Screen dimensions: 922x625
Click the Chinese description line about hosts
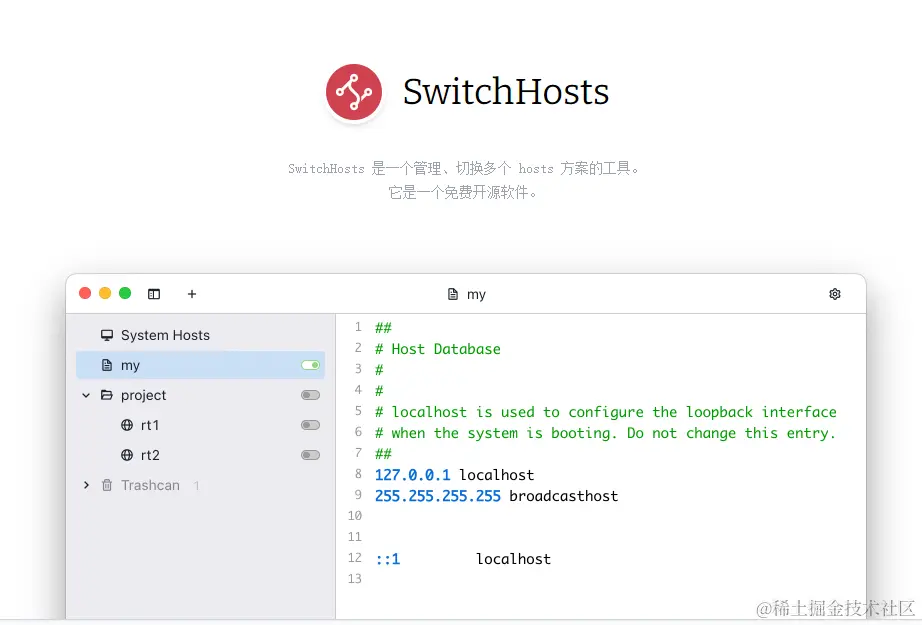[x=463, y=169]
